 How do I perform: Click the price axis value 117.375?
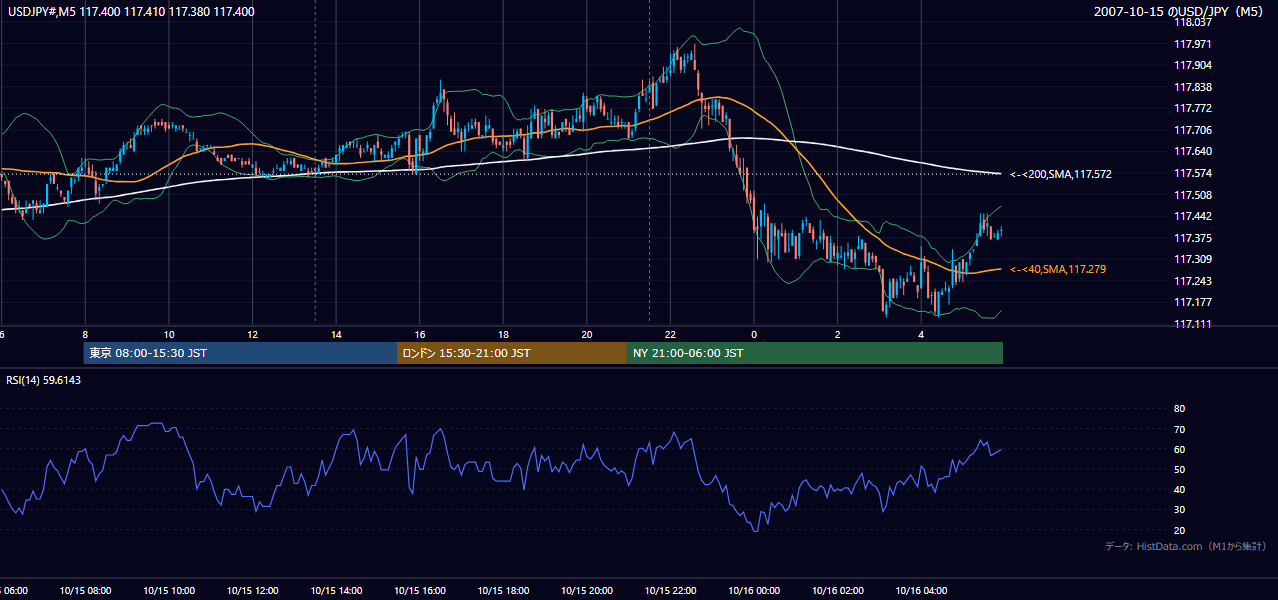(1194, 238)
